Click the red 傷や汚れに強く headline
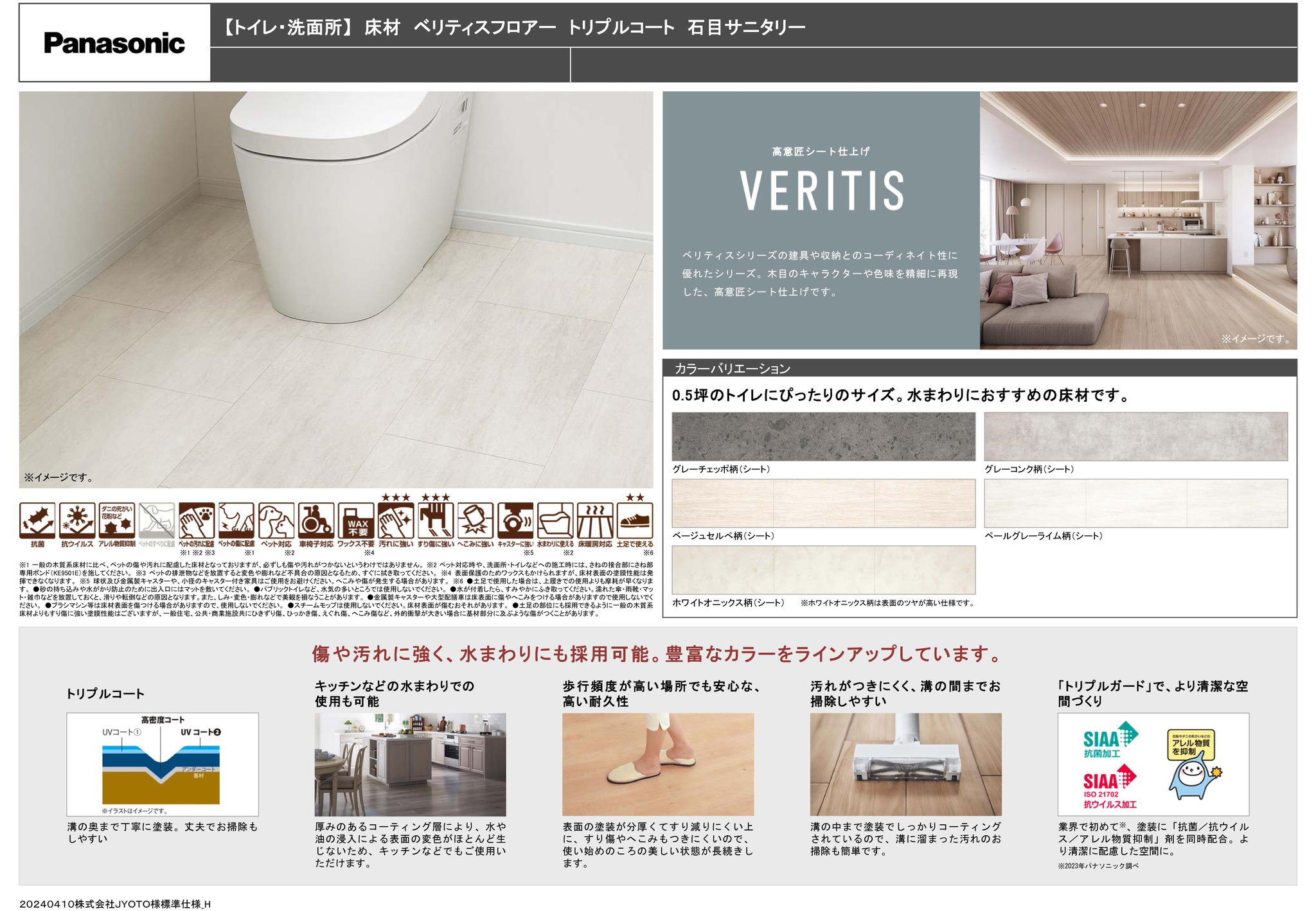Viewport: 1316px width, 911px height. click(657, 655)
